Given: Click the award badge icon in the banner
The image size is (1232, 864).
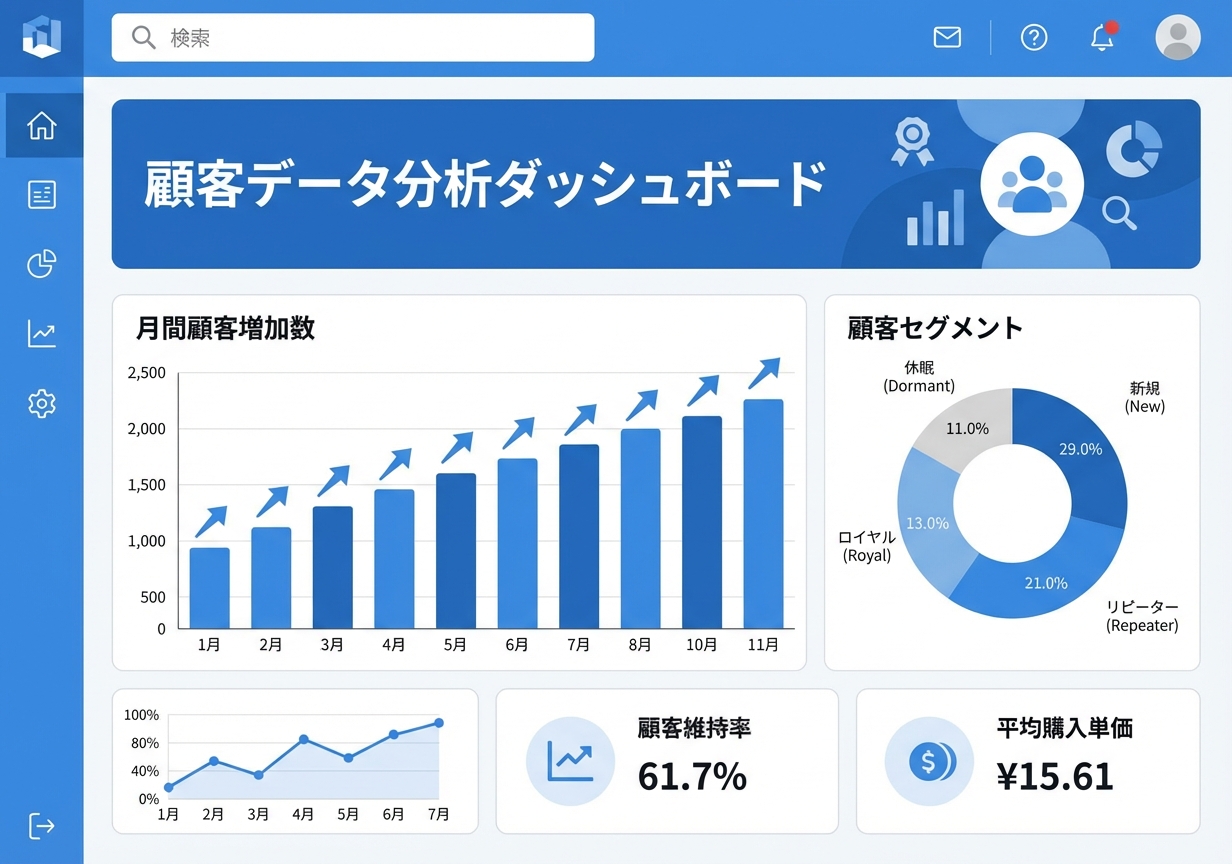Looking at the screenshot, I should pyautogui.click(x=911, y=141).
